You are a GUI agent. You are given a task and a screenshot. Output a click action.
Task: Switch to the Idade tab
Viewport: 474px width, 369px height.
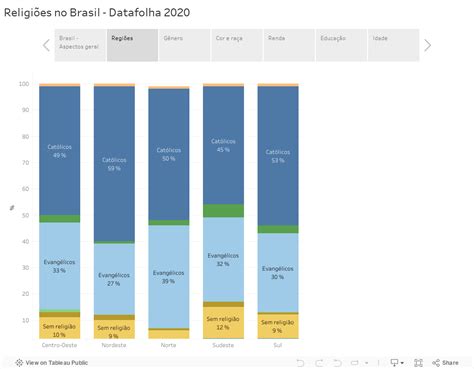click(394, 45)
